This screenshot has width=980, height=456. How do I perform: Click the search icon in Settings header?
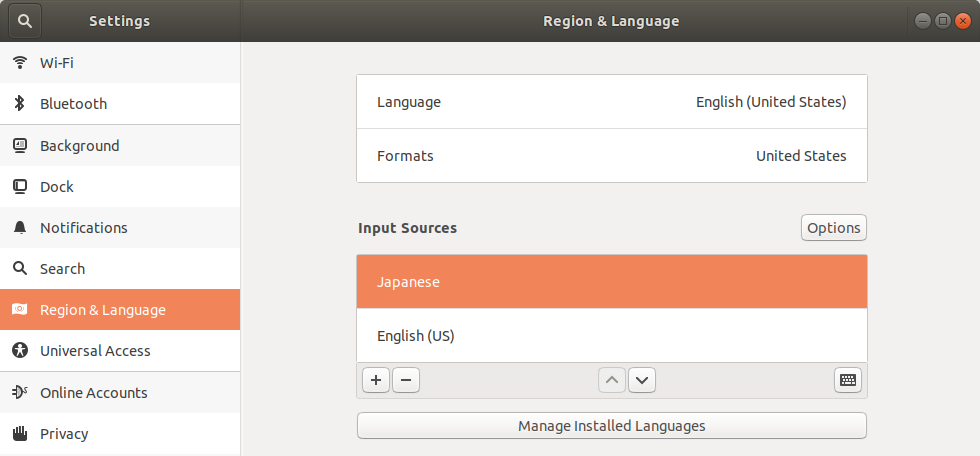point(25,20)
